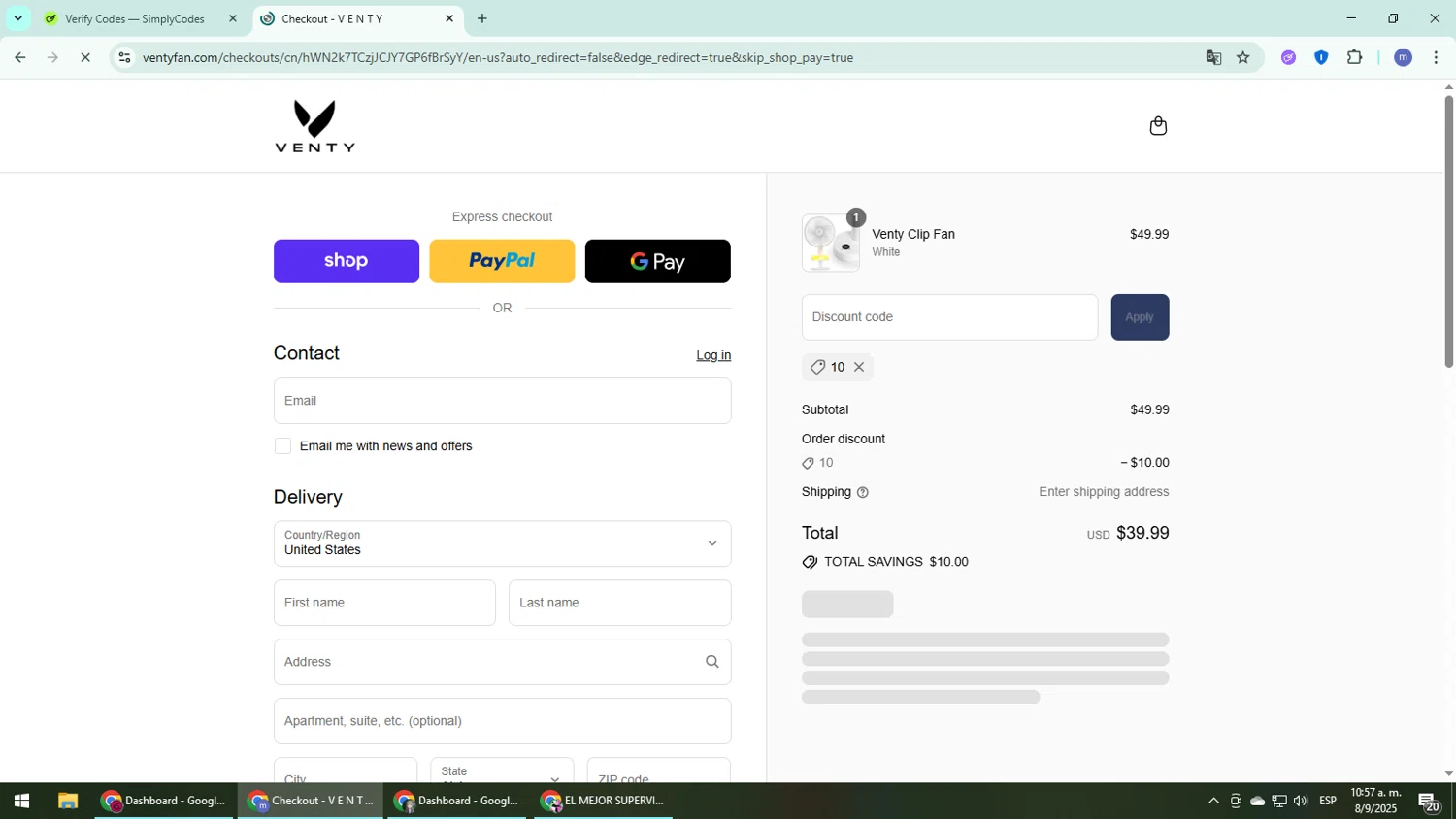Open the Extensions puzzle icon
Viewport: 1456px width, 819px height.
pos(1355,57)
